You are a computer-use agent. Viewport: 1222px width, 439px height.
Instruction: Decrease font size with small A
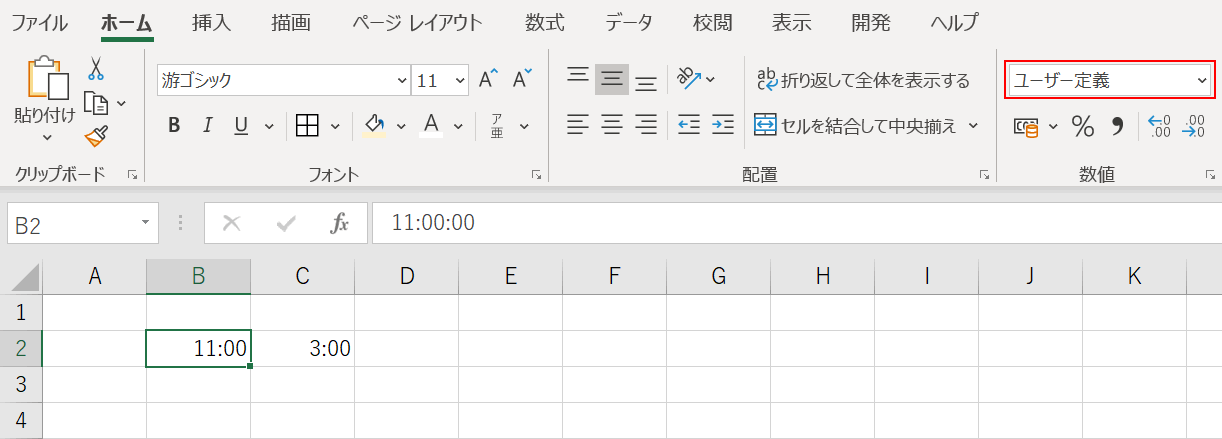[522, 80]
